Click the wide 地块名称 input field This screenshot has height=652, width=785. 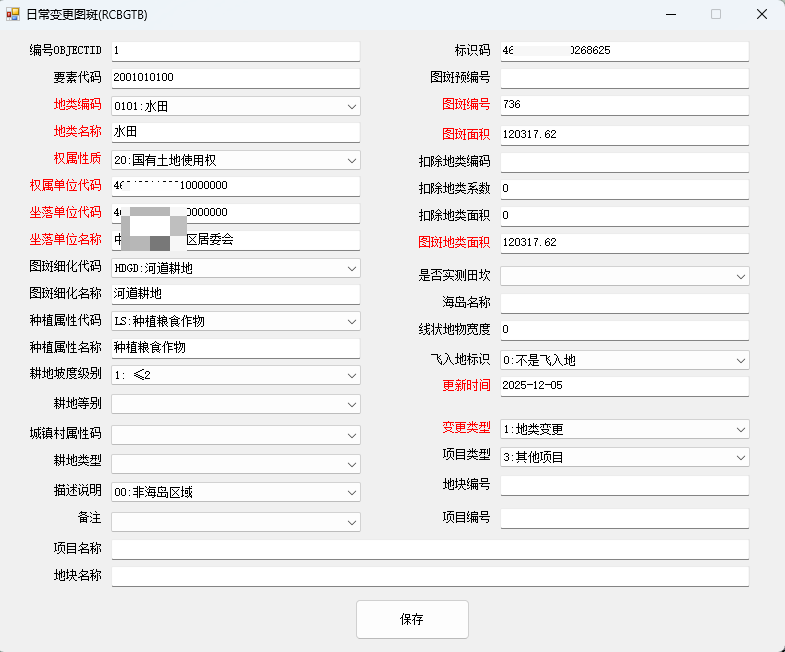(430, 576)
